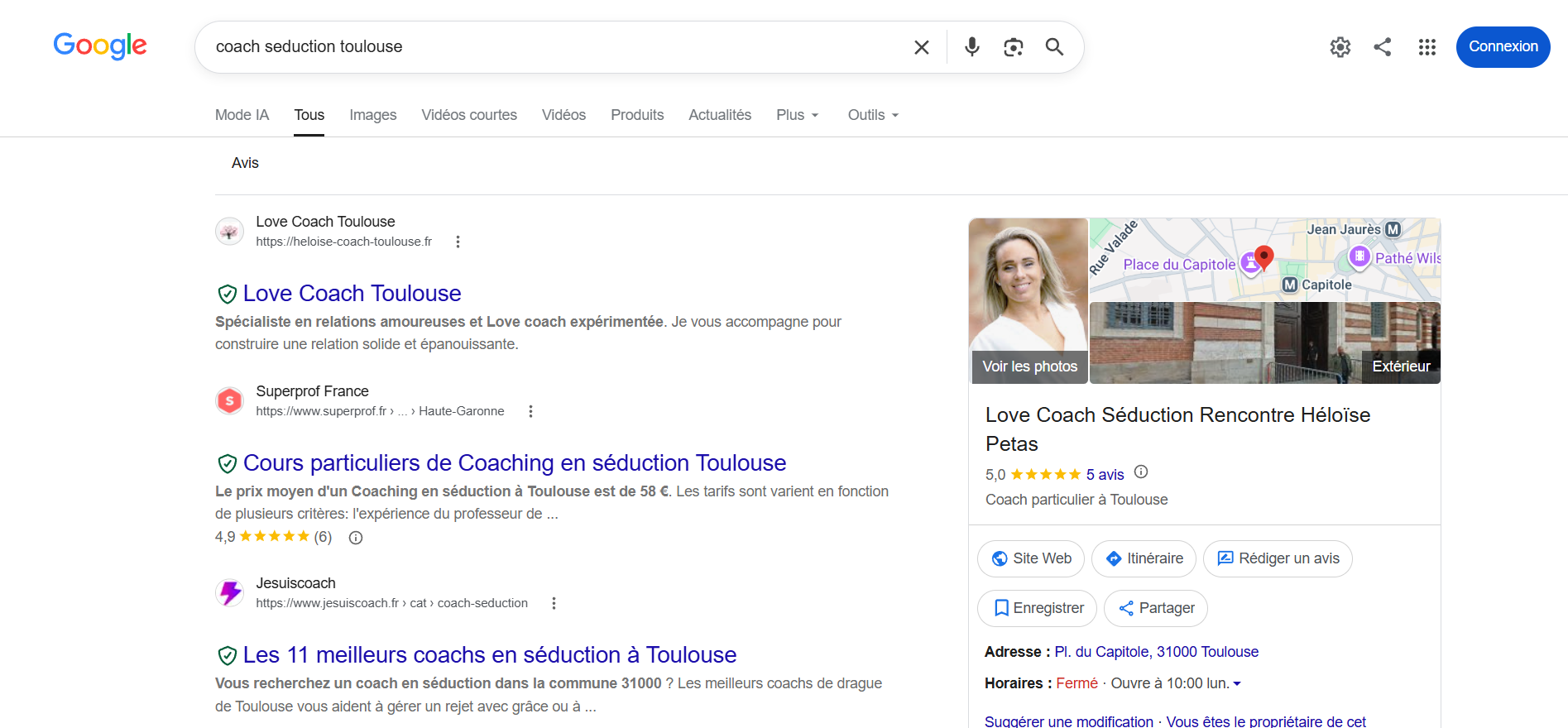Open Produits tab
This screenshot has width=1568, height=728.
(x=637, y=115)
